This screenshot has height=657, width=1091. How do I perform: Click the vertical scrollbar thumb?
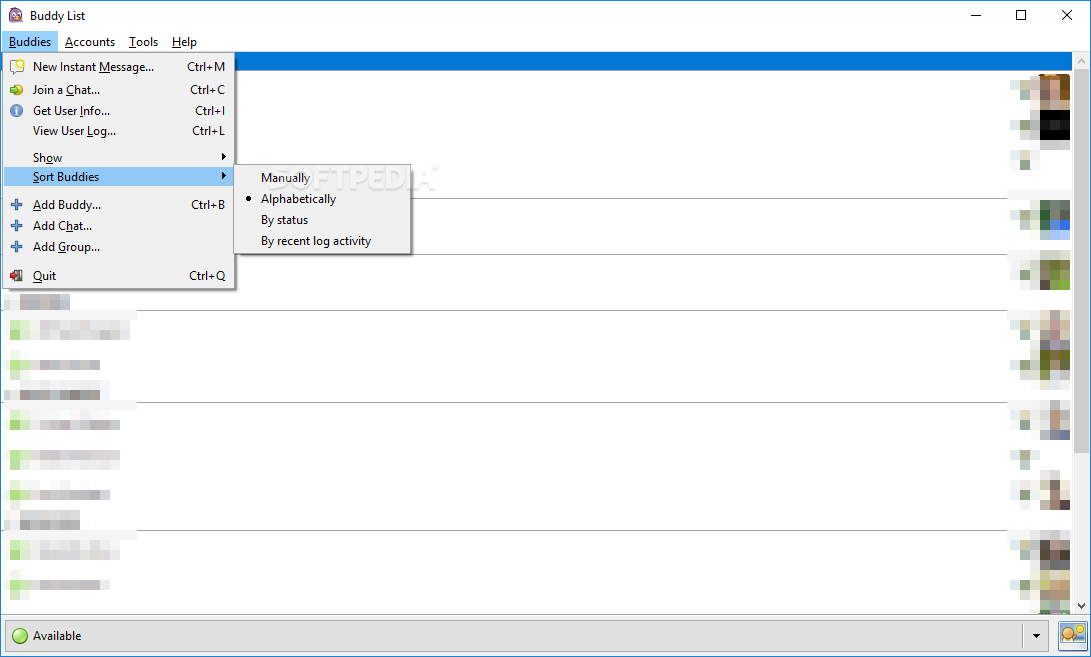[1081, 261]
